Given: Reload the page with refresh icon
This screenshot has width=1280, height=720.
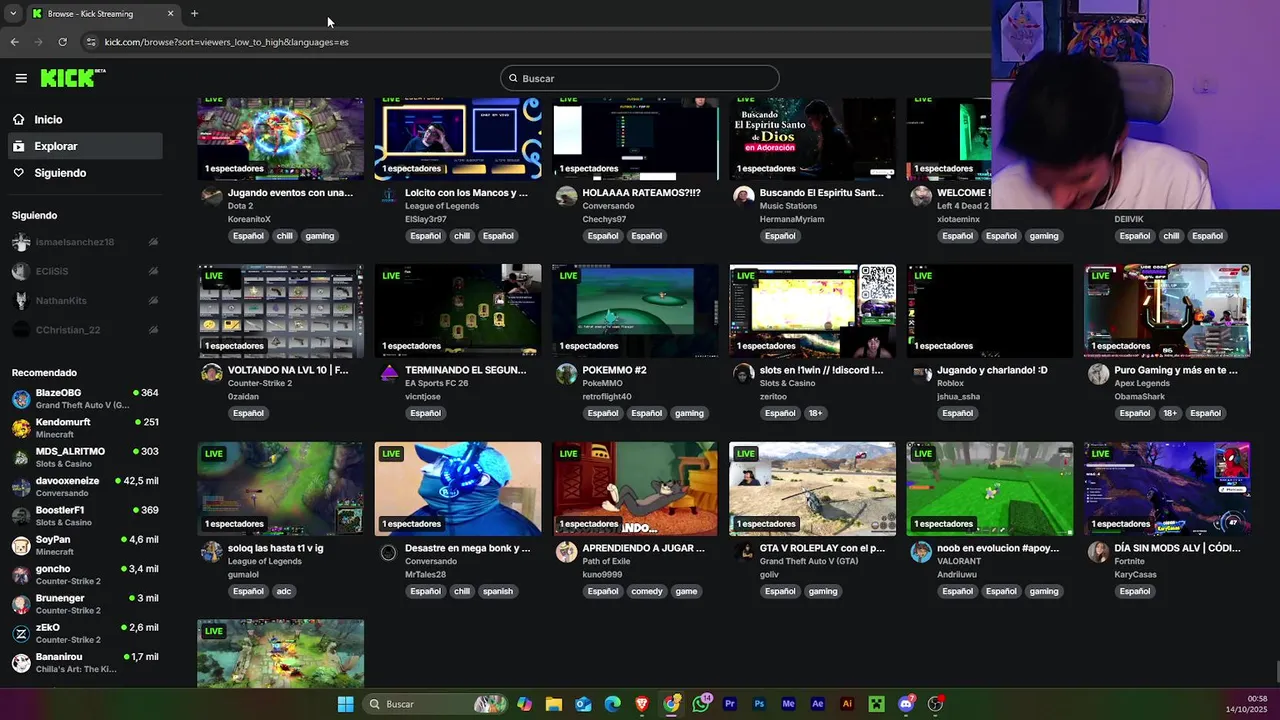Looking at the screenshot, I should click(62, 42).
